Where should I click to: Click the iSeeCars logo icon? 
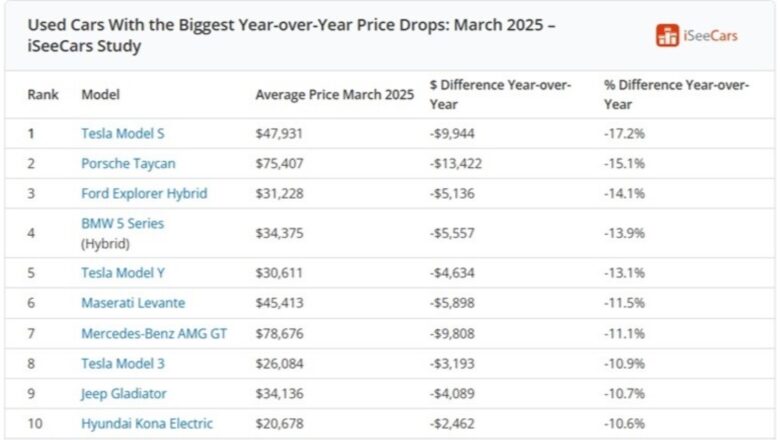pyautogui.click(x=667, y=36)
